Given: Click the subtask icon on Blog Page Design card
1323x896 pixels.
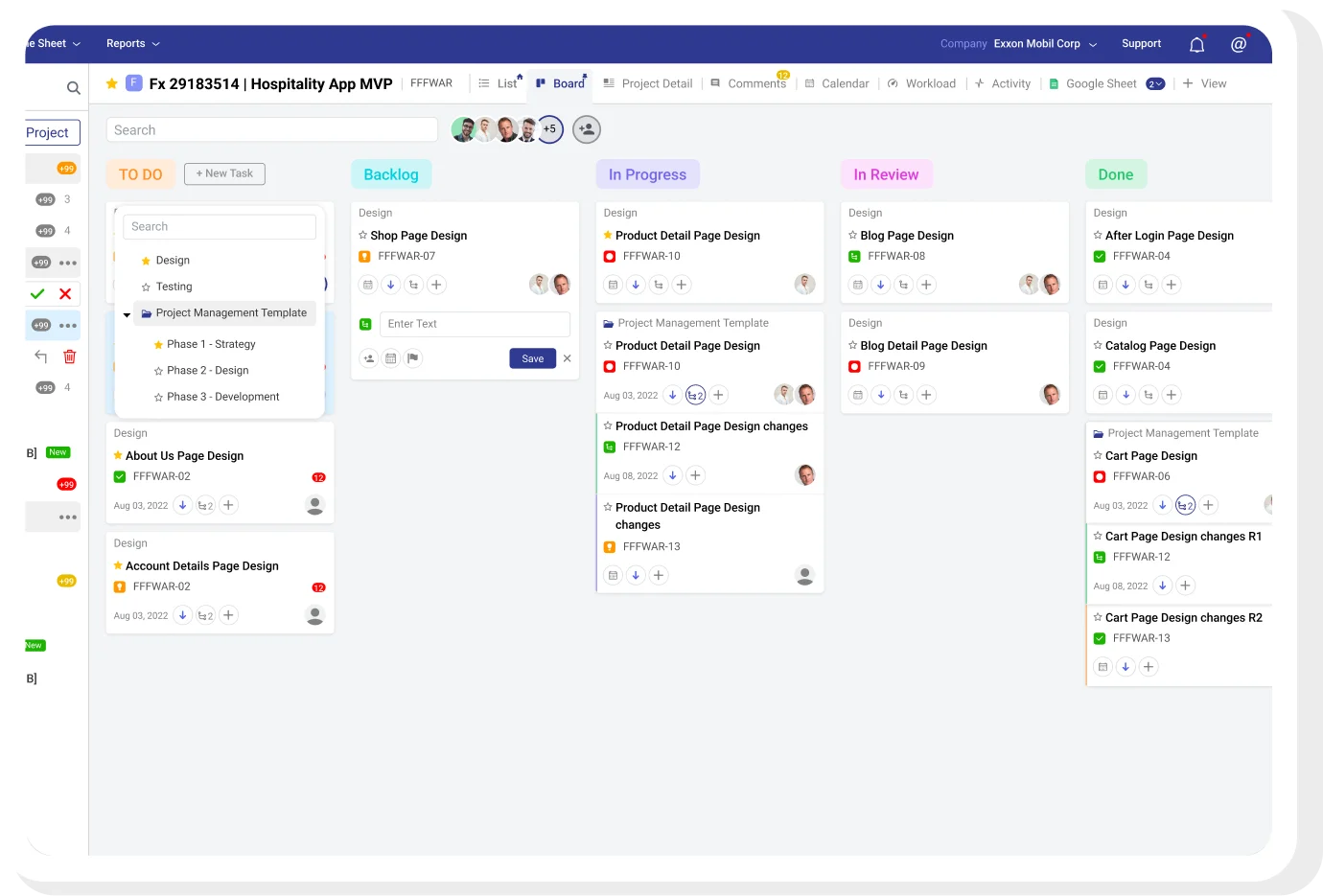Looking at the screenshot, I should 903,285.
